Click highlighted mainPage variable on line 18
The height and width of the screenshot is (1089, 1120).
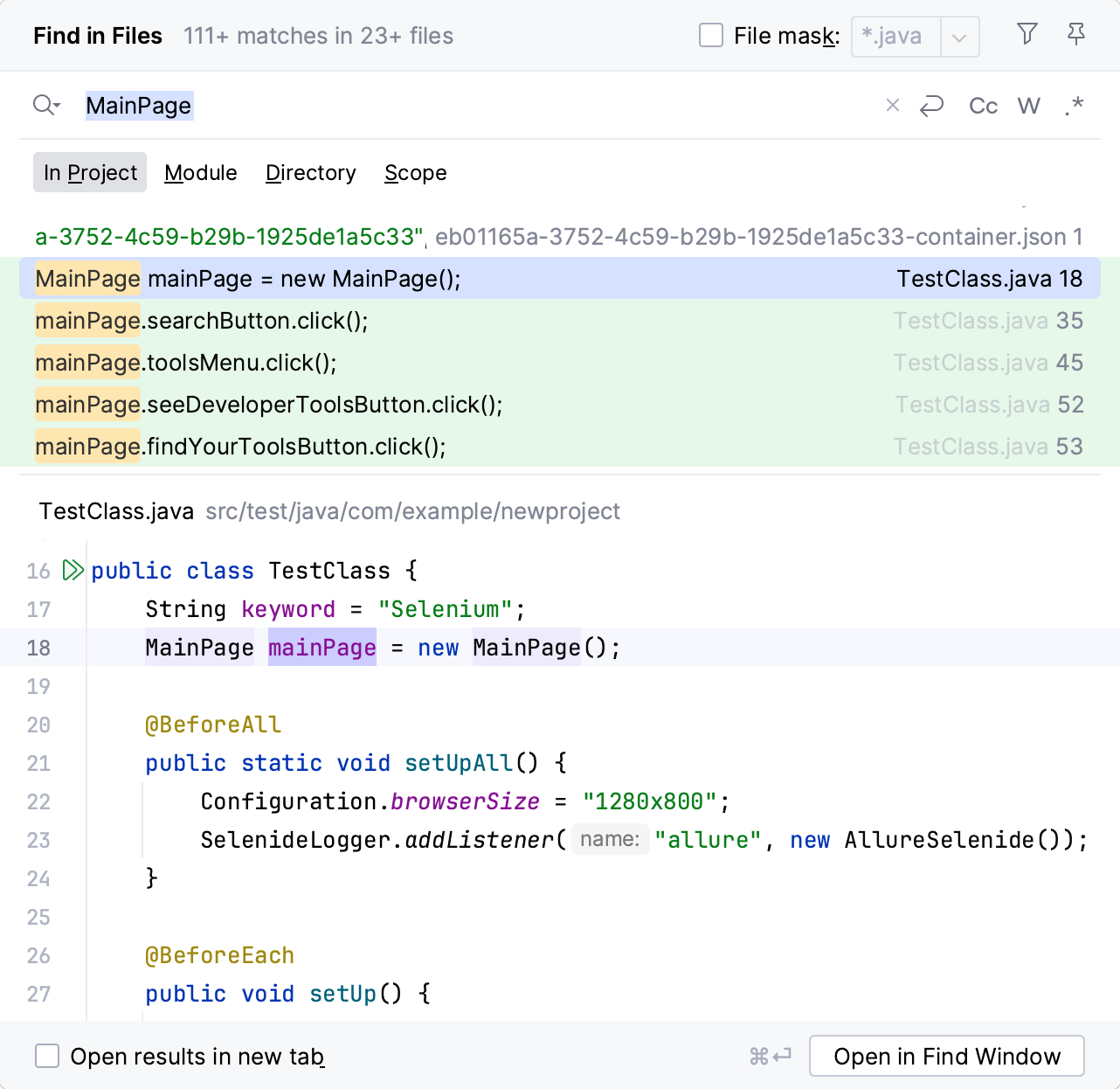[x=322, y=648]
